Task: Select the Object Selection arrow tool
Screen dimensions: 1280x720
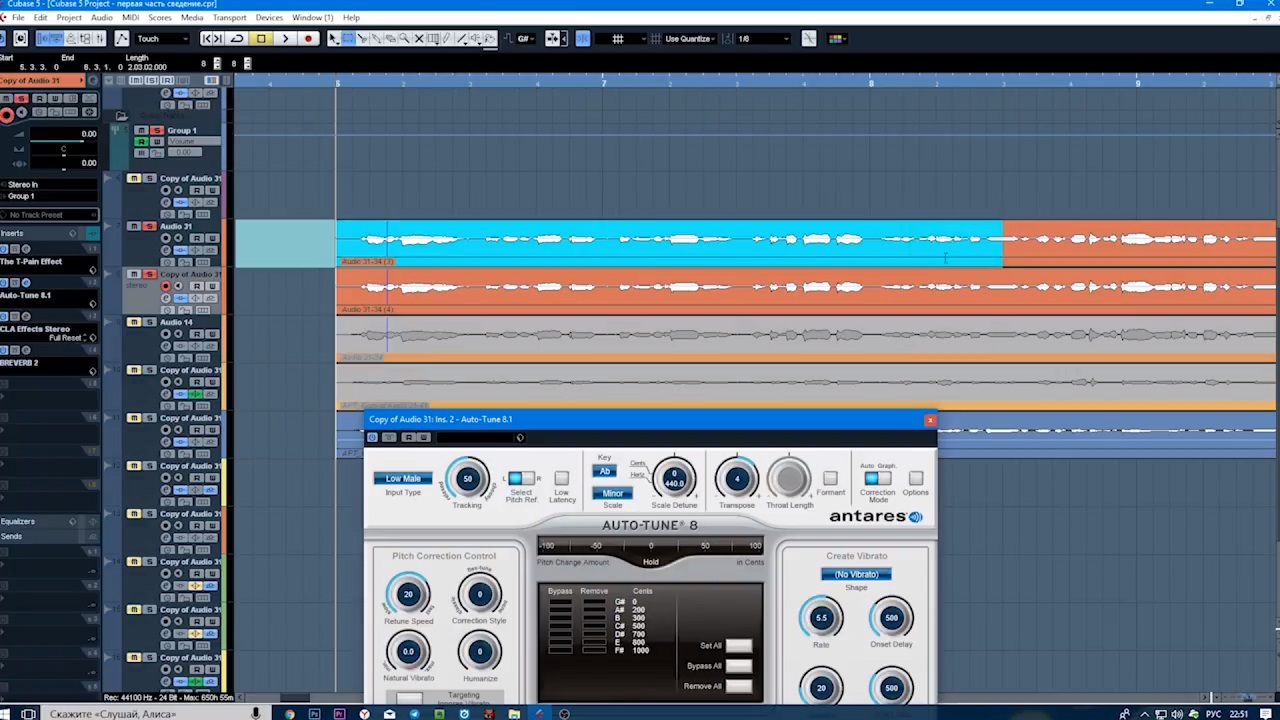Action: (x=334, y=39)
